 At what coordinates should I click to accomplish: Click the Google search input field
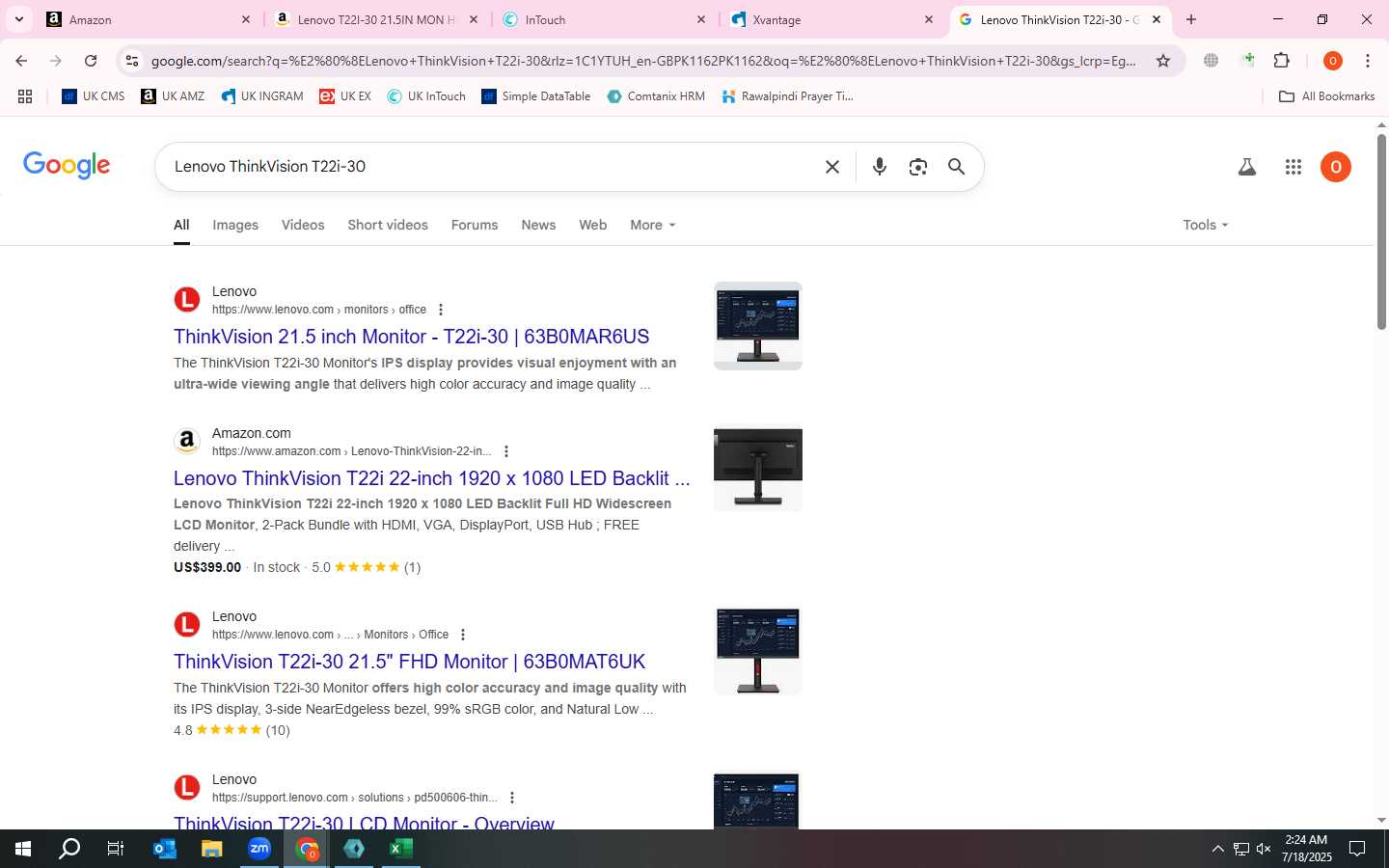pyautogui.click(x=492, y=167)
